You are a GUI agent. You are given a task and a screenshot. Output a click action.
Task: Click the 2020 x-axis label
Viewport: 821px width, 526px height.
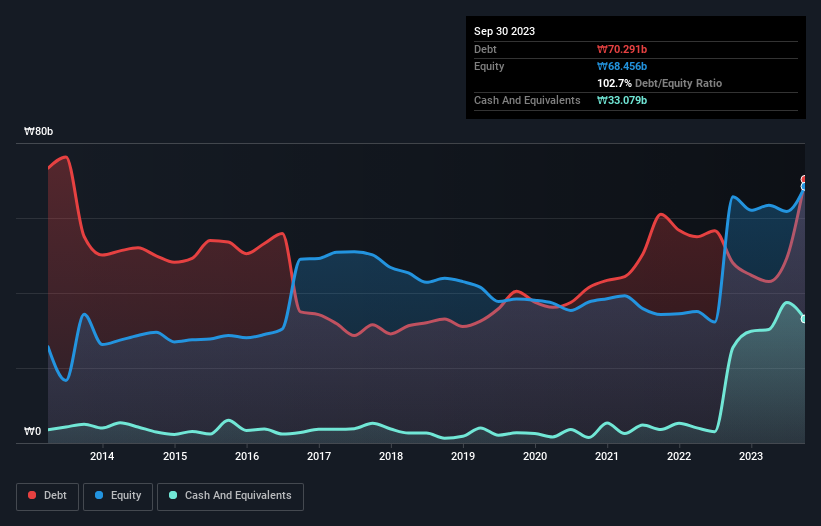[x=535, y=456]
